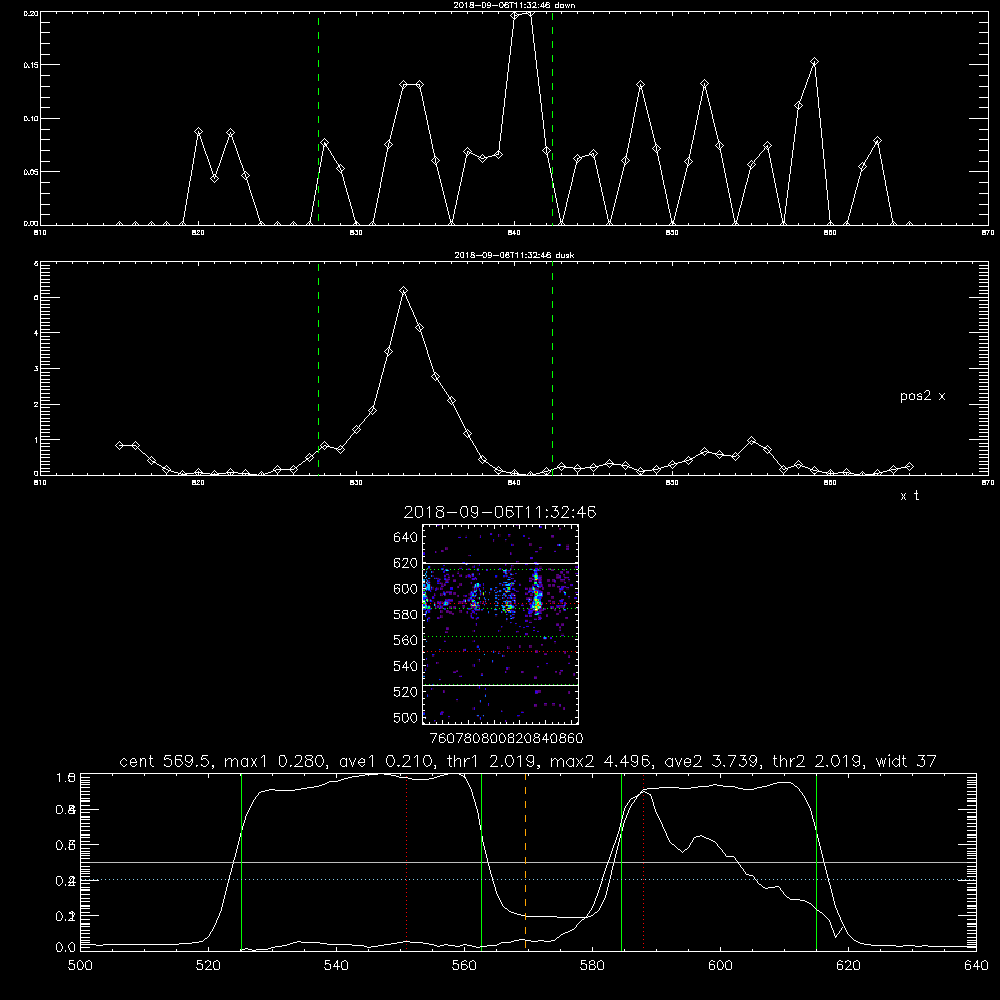The width and height of the screenshot is (1000, 1000).
Task: Click '640' label on heatmap y-axis
Action: tap(406, 538)
